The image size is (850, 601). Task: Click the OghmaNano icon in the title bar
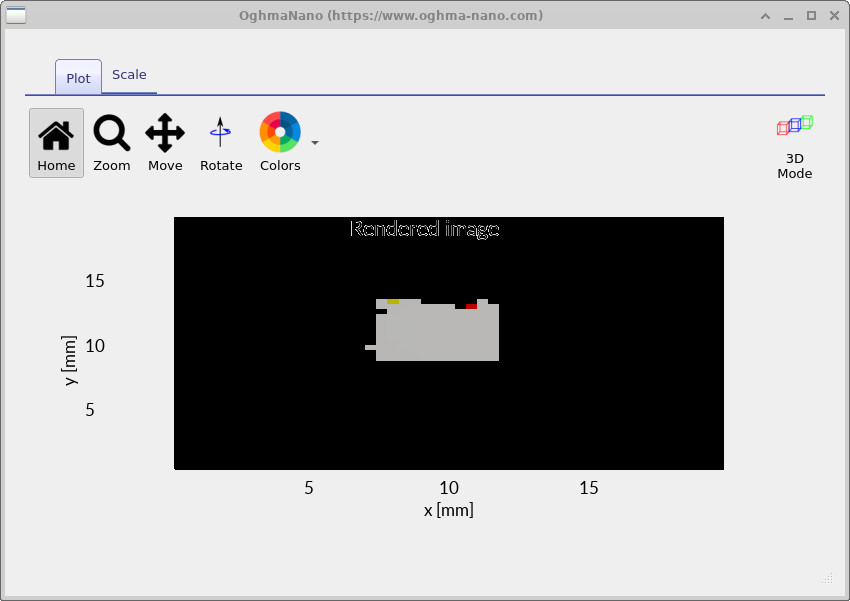pos(14,15)
